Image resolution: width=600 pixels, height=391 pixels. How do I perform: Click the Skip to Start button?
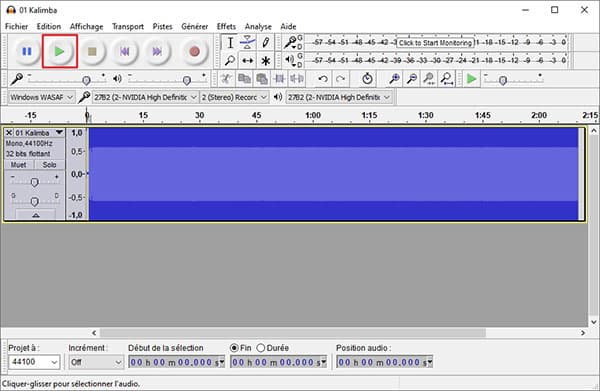click(x=124, y=51)
